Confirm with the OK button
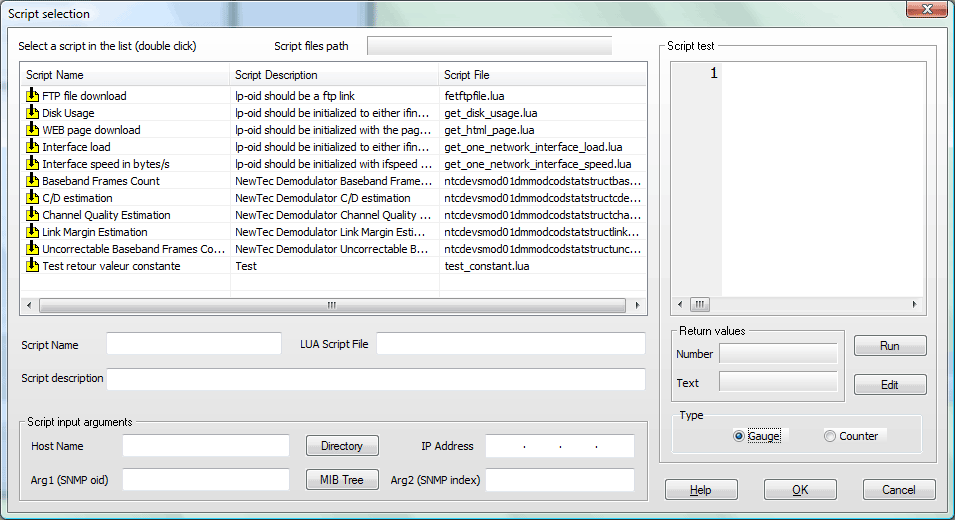The image size is (955, 520). click(x=800, y=490)
